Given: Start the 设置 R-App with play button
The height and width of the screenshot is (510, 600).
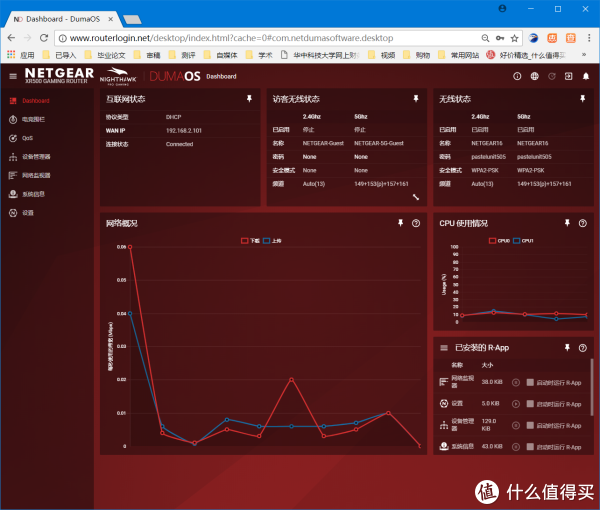Looking at the screenshot, I should click(x=516, y=404).
